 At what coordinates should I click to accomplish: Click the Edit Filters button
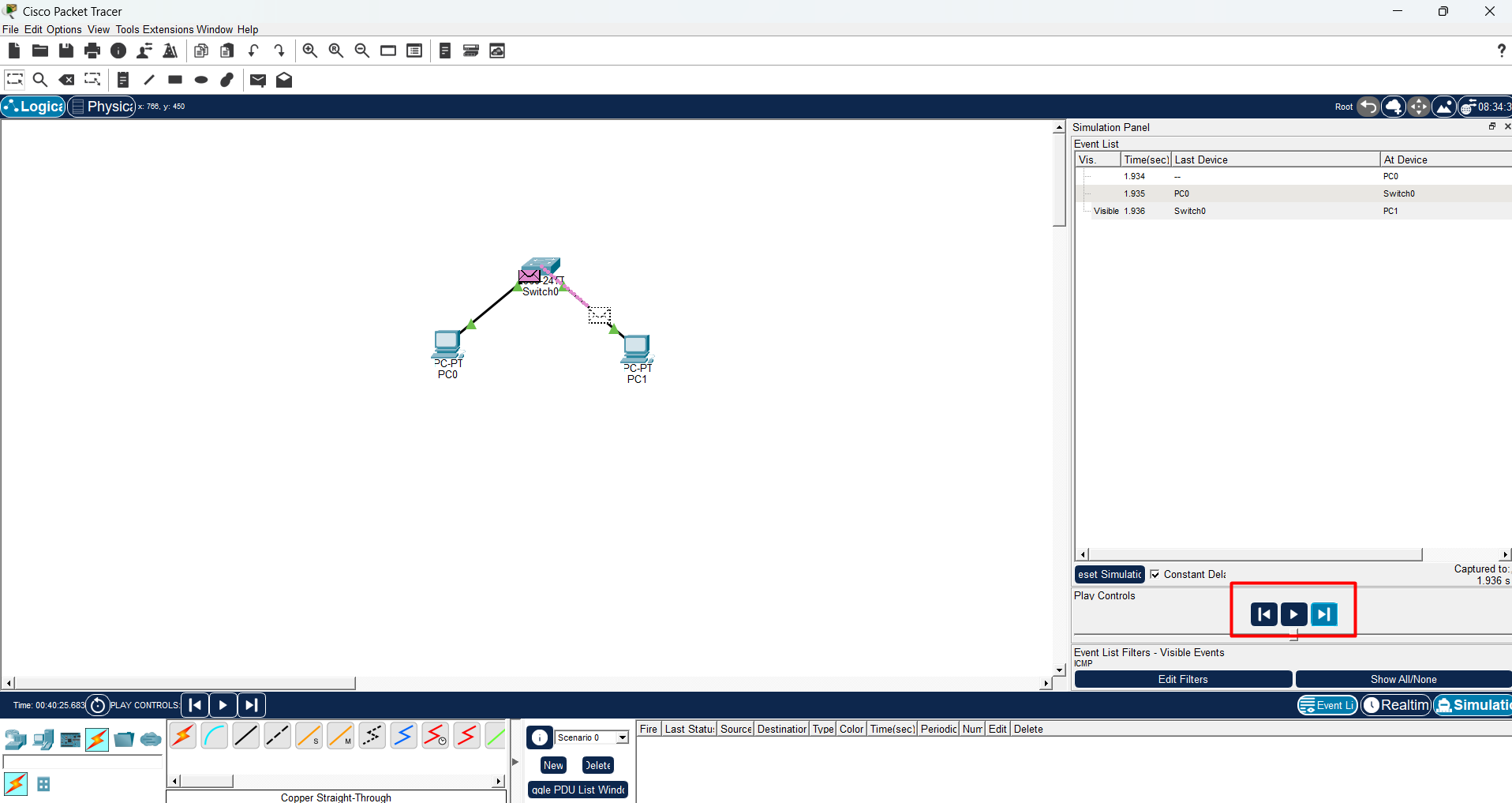[1183, 679]
